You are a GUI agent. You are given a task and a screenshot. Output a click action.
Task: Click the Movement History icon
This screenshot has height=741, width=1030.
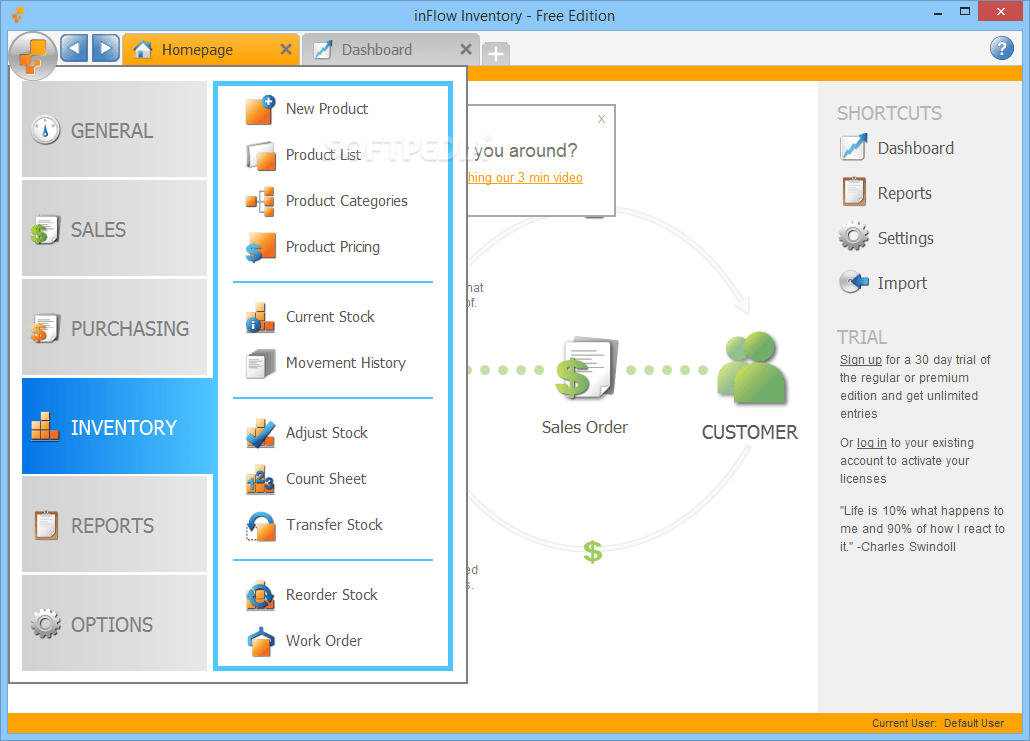260,364
